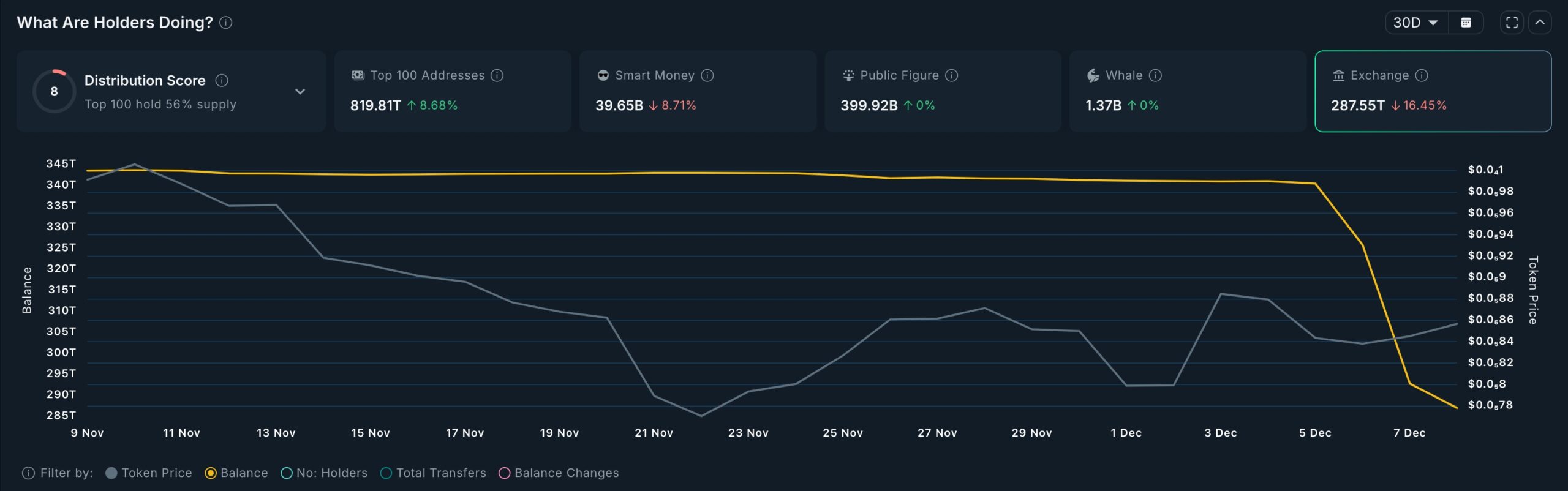Click the Exchange info icon
This screenshot has width=1568, height=491.
point(1422,75)
